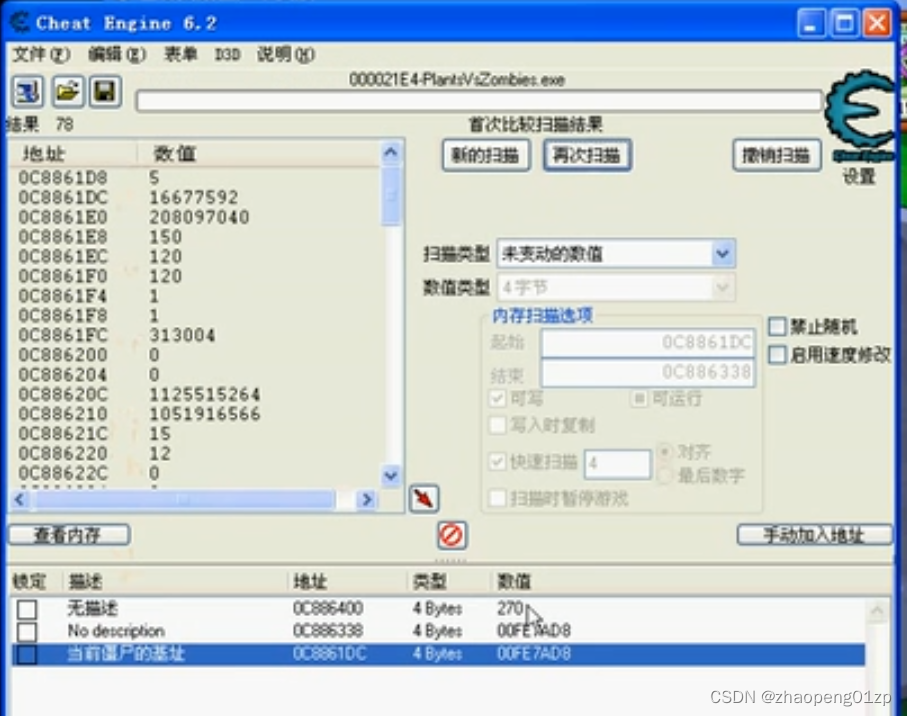This screenshot has width=907, height=716.
Task: Click the 手动加入地址 button
Action: pyautogui.click(x=814, y=534)
